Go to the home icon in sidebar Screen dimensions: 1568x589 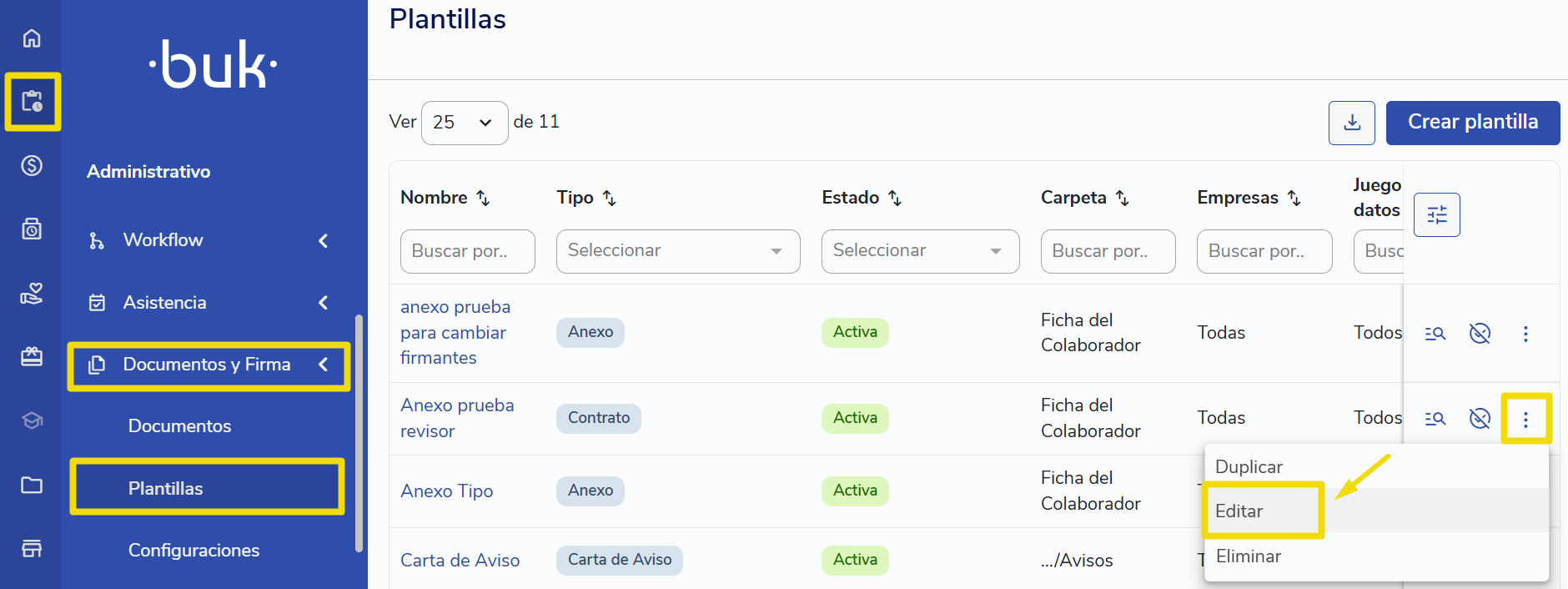click(32, 38)
